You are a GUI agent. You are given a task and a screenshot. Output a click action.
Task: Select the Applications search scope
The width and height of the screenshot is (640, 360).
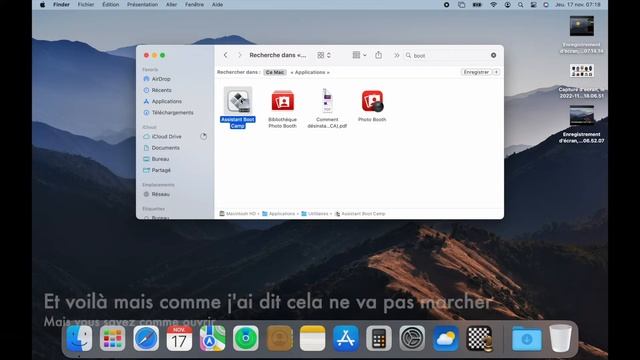pos(310,72)
